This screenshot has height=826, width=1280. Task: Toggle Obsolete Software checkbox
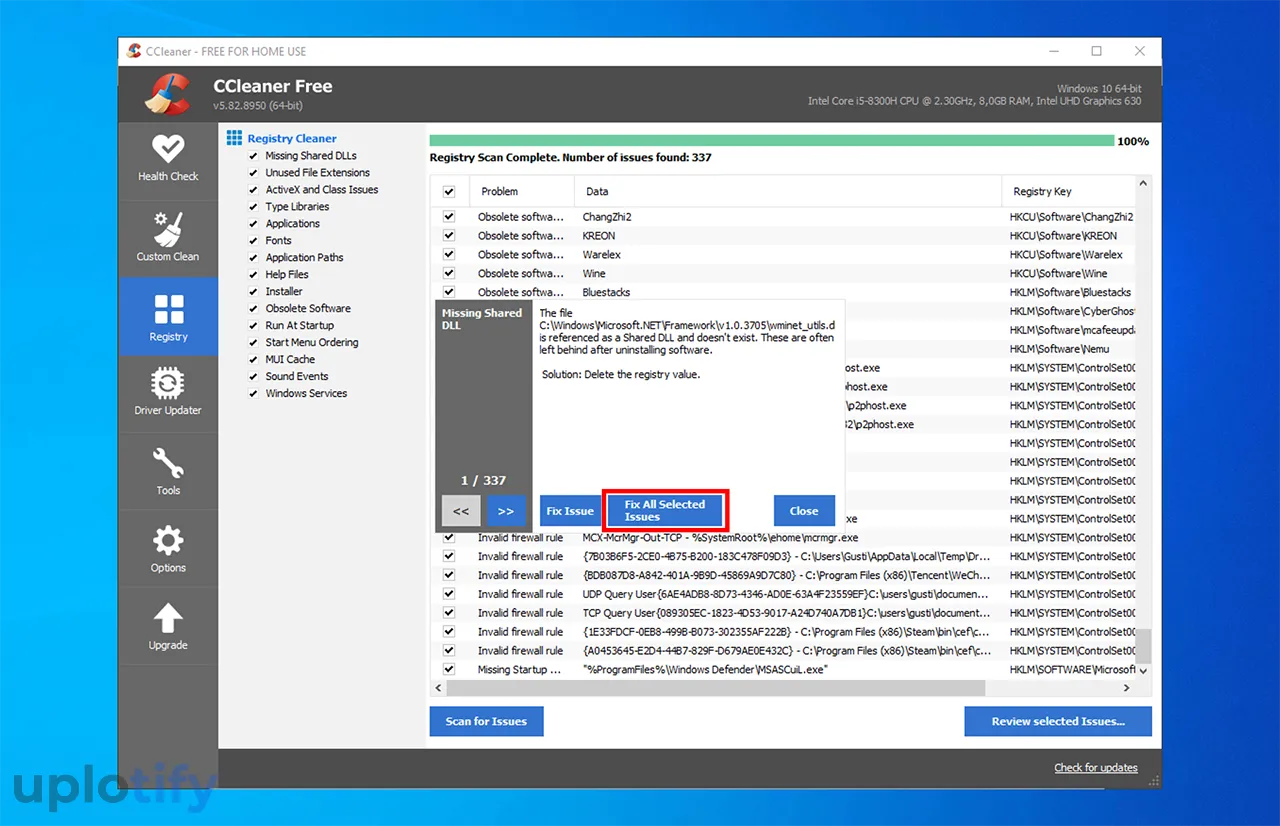253,309
